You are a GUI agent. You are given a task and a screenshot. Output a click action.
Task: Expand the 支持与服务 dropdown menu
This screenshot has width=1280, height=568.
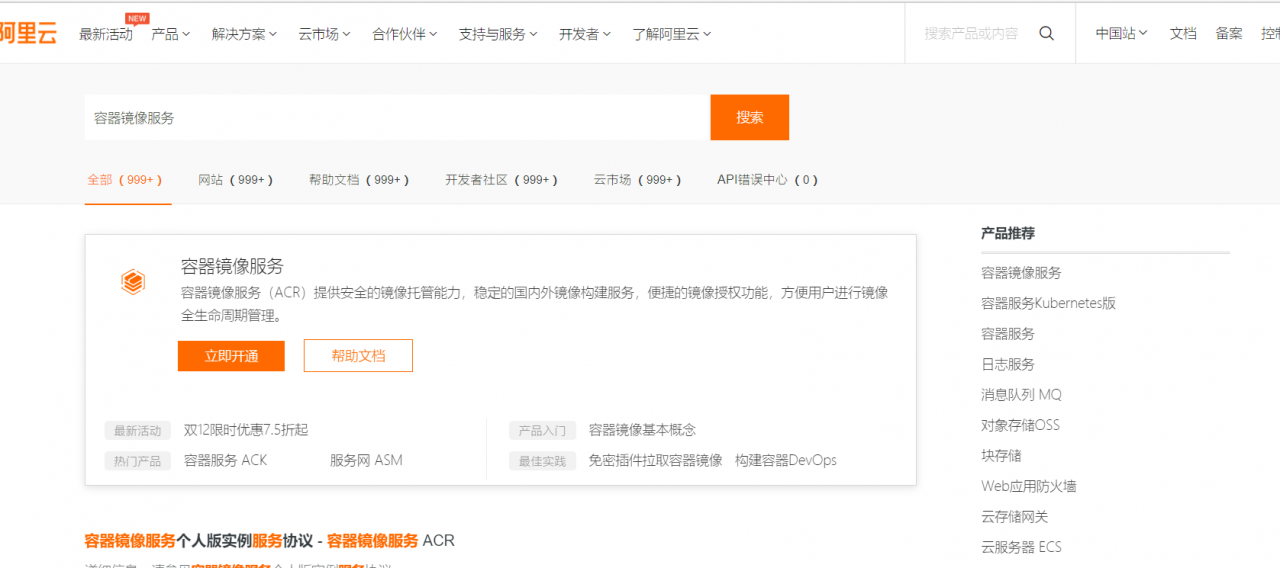[x=499, y=34]
